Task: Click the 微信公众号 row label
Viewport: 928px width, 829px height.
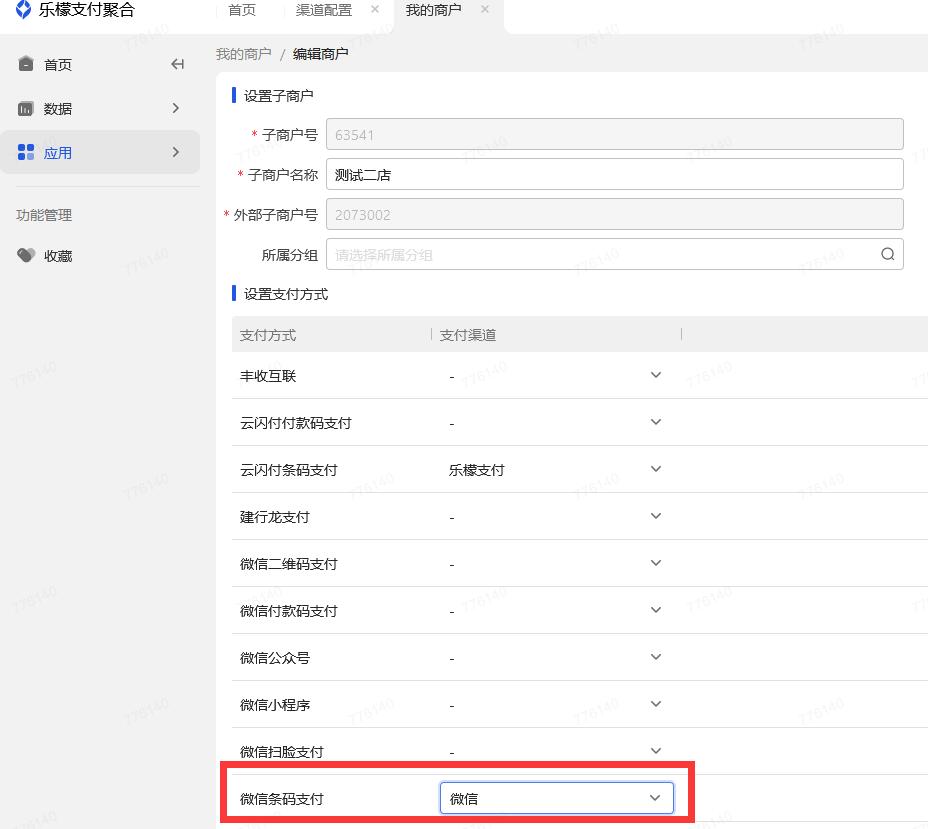Action: point(275,658)
